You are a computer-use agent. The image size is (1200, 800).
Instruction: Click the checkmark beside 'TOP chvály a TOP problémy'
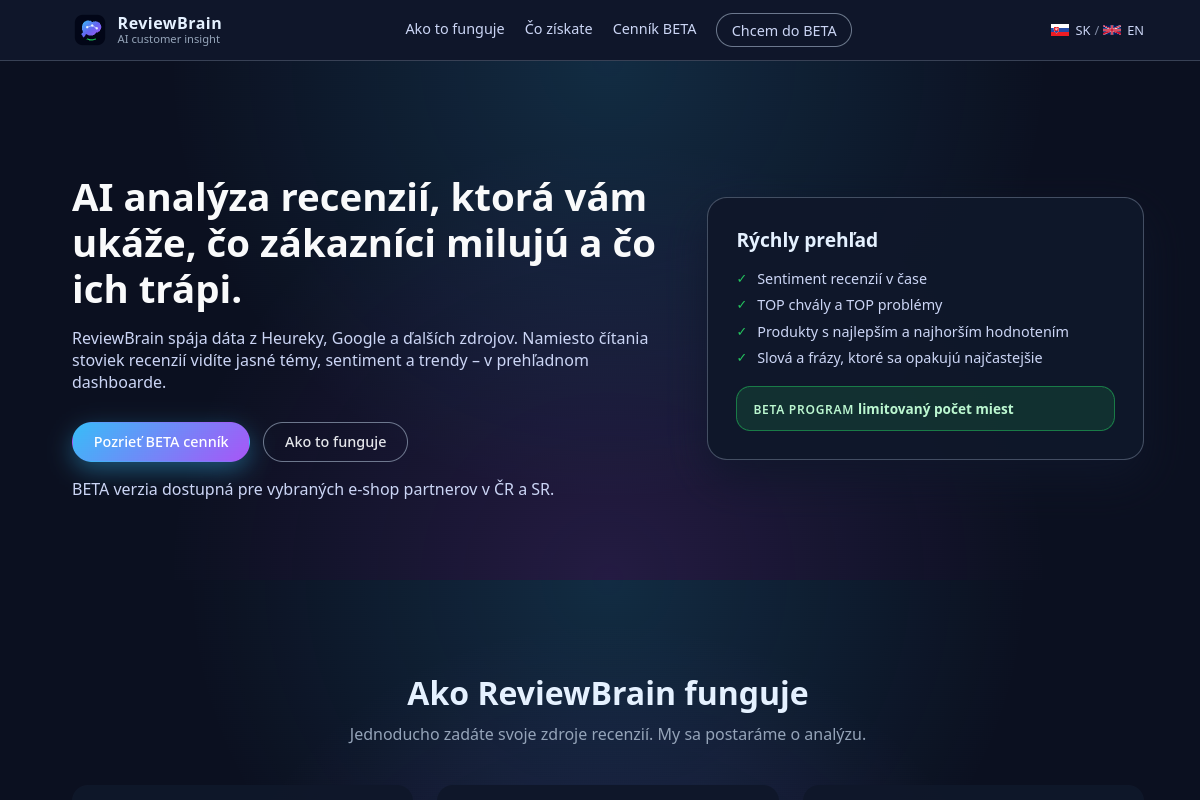(742, 305)
